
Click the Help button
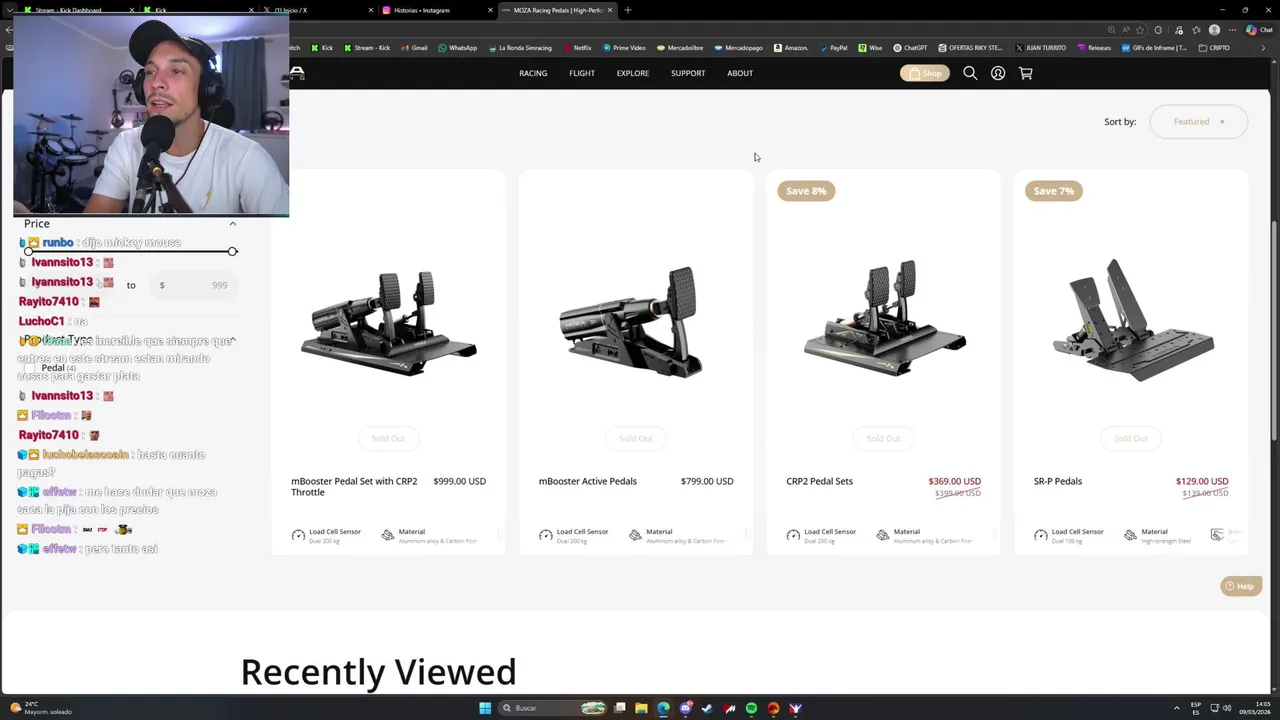point(1241,586)
